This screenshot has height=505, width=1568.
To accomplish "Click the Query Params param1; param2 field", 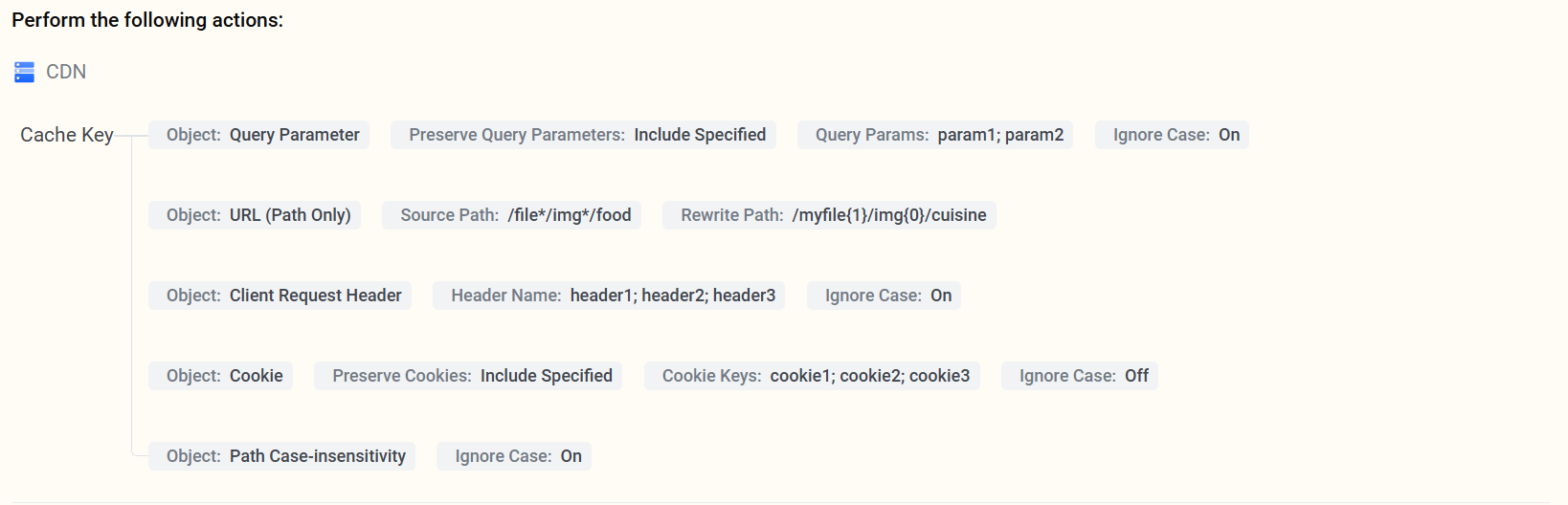I will [x=935, y=135].
